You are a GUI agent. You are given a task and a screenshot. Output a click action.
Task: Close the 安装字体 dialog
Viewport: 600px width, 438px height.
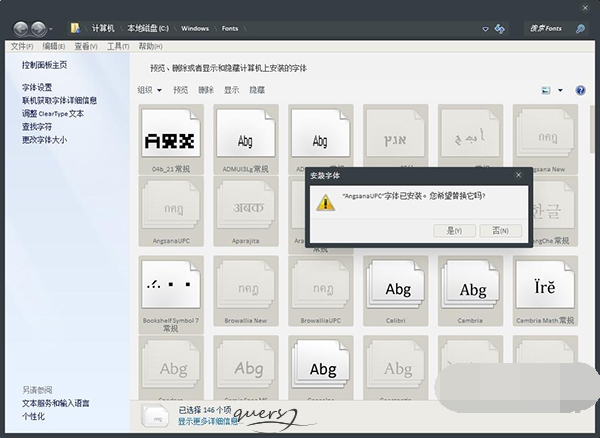[518, 175]
